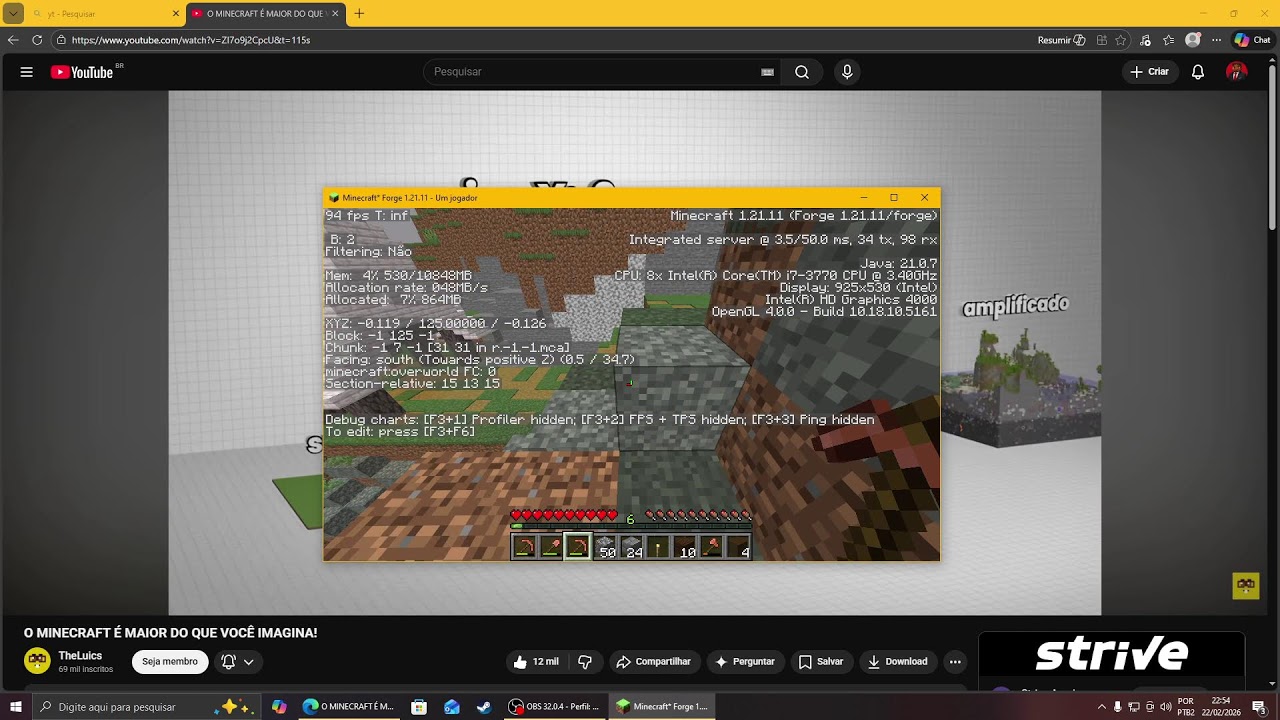This screenshot has height=720, width=1280.
Task: Click the Download button
Action: pos(897,661)
